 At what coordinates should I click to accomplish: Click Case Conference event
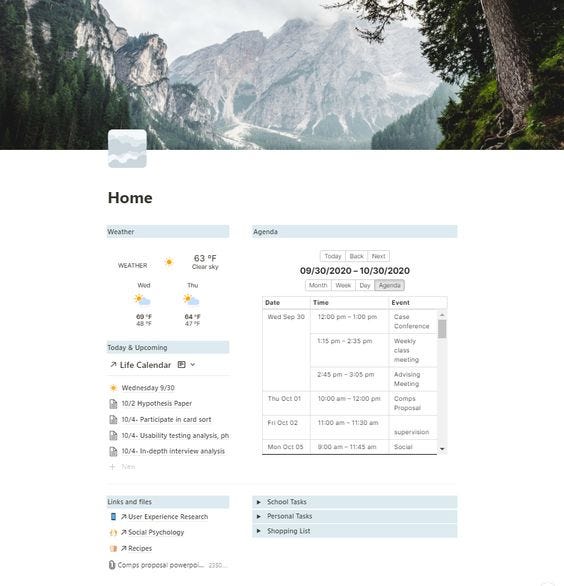tap(411, 321)
